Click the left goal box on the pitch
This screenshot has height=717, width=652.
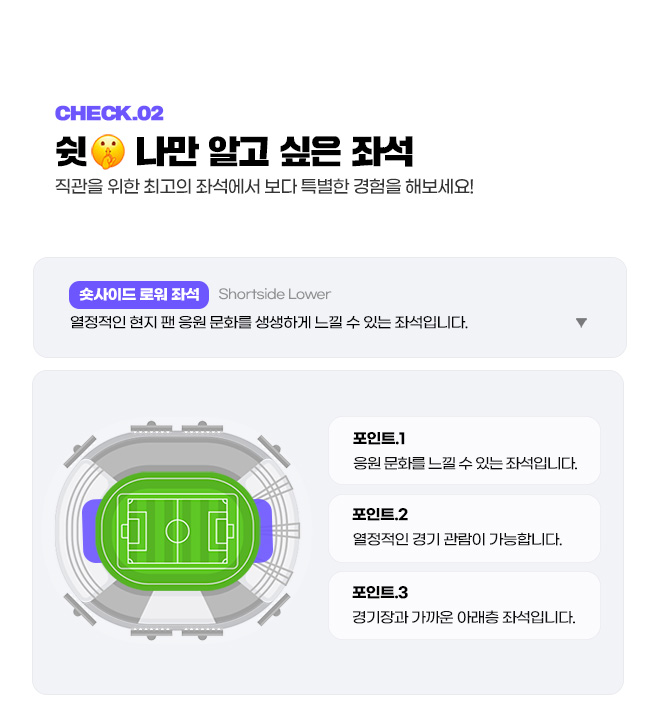click(134, 531)
